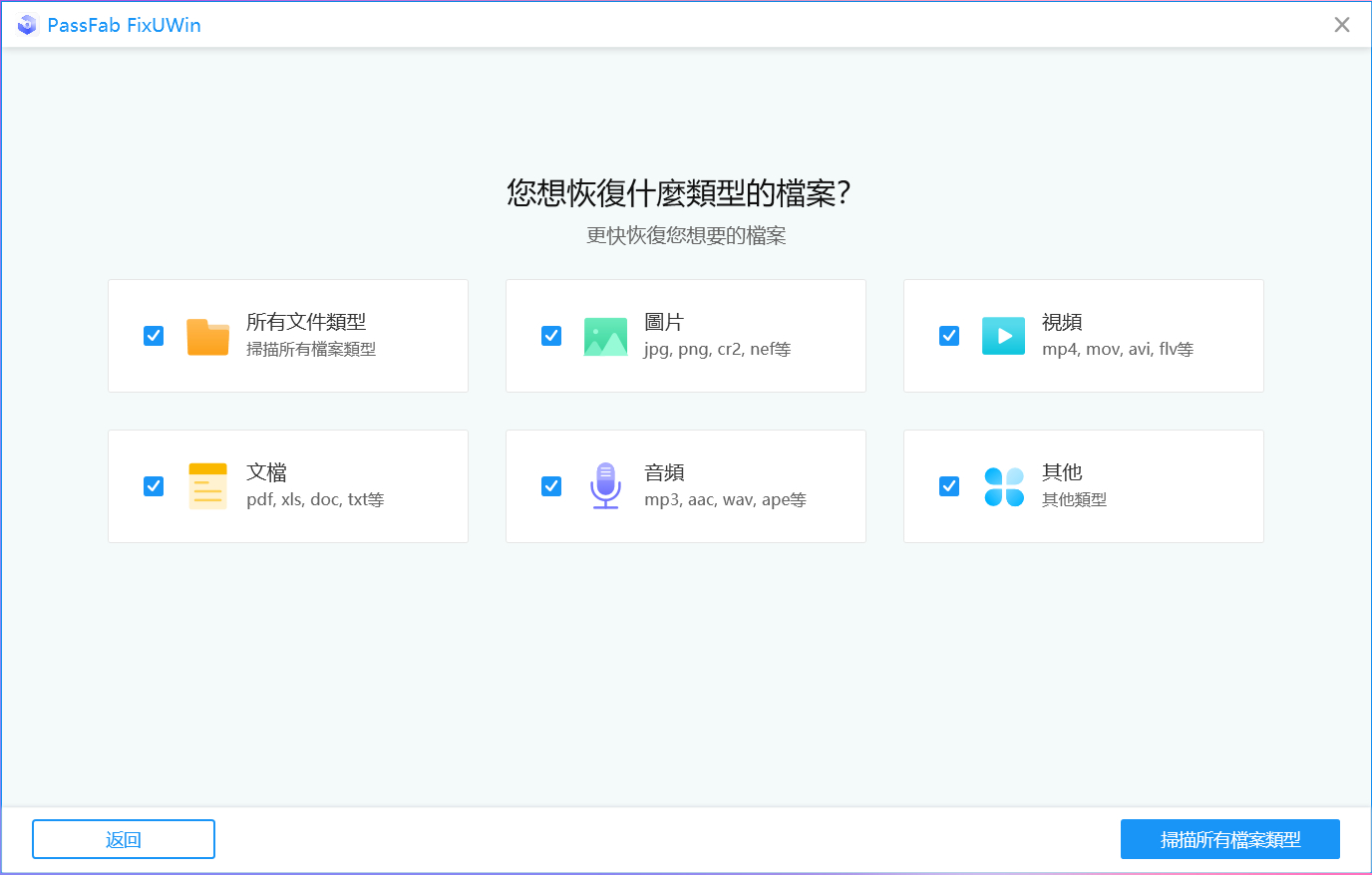Image resolution: width=1372 pixels, height=875 pixels.
Task: Click the 返回 back button
Action: click(x=123, y=838)
